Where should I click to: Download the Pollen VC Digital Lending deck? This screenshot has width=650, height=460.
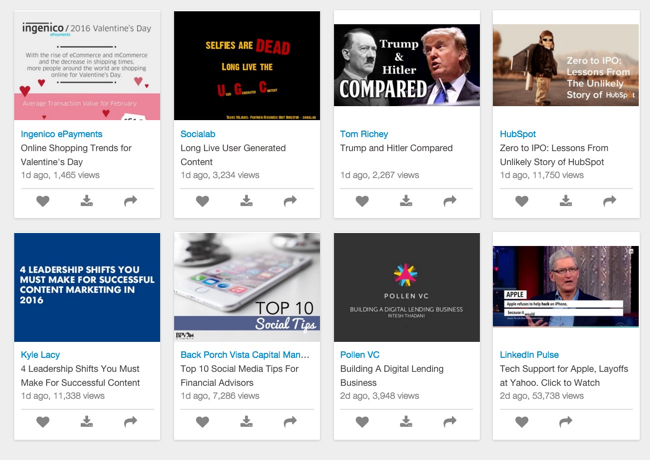(406, 421)
